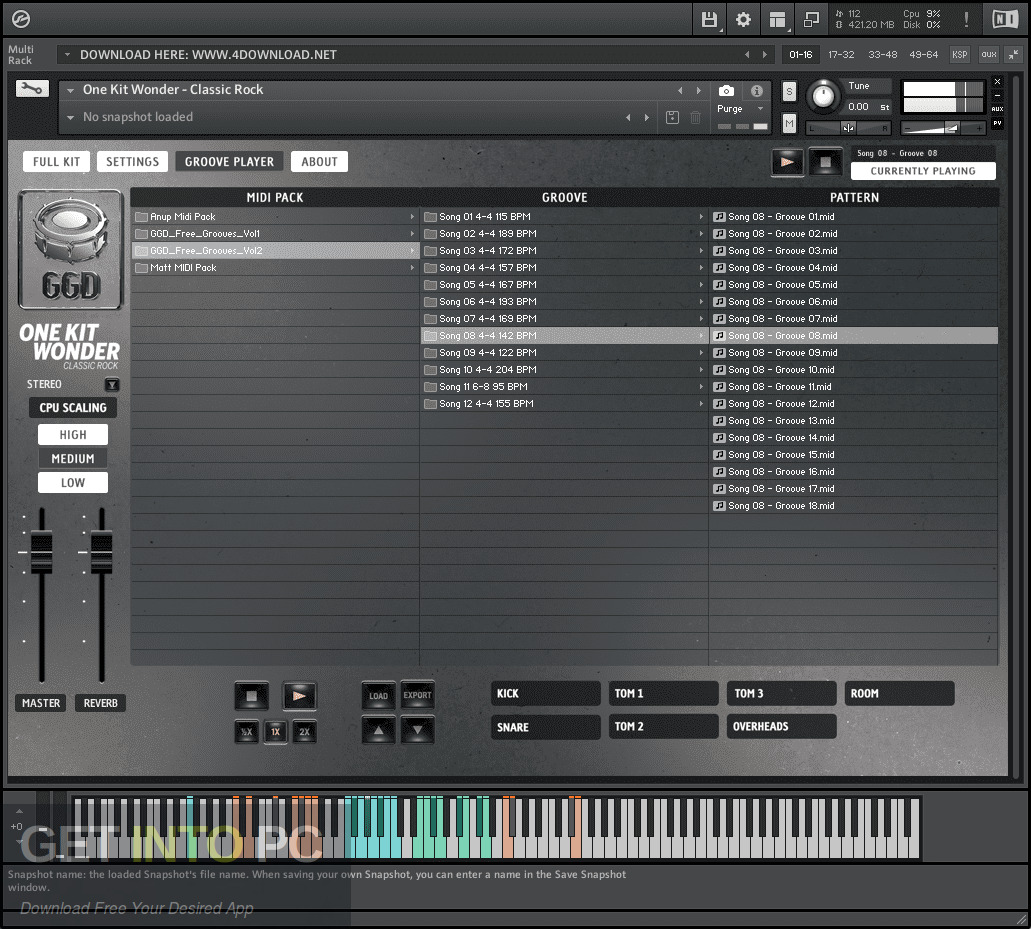Select previous snapshot arrow
This screenshot has height=929, width=1031.
tap(628, 118)
